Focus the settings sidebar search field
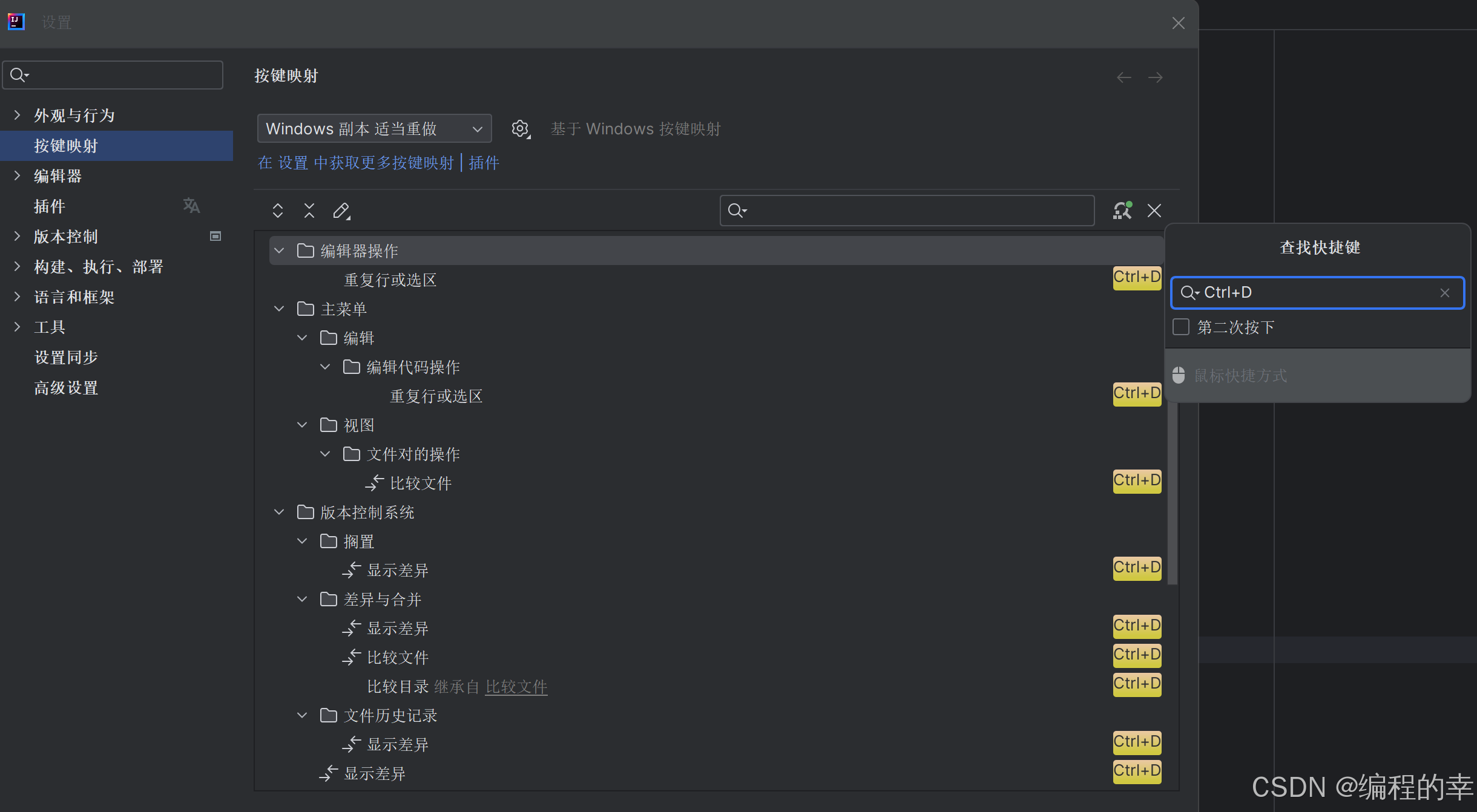 pyautogui.click(x=113, y=75)
